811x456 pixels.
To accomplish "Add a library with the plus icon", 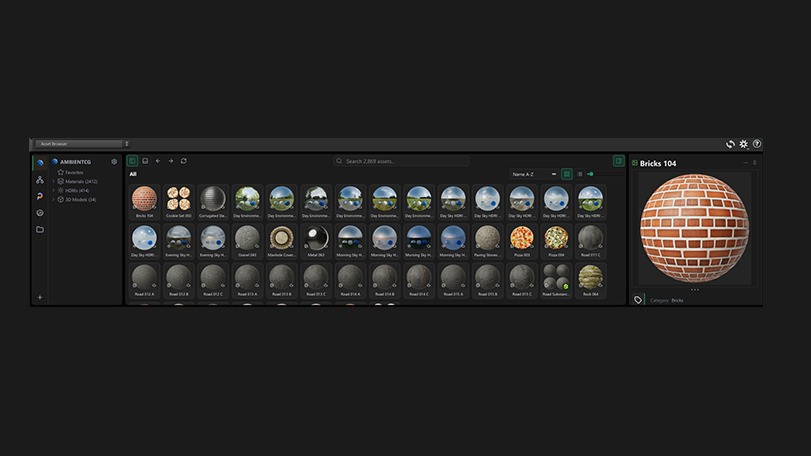I will click(40, 297).
